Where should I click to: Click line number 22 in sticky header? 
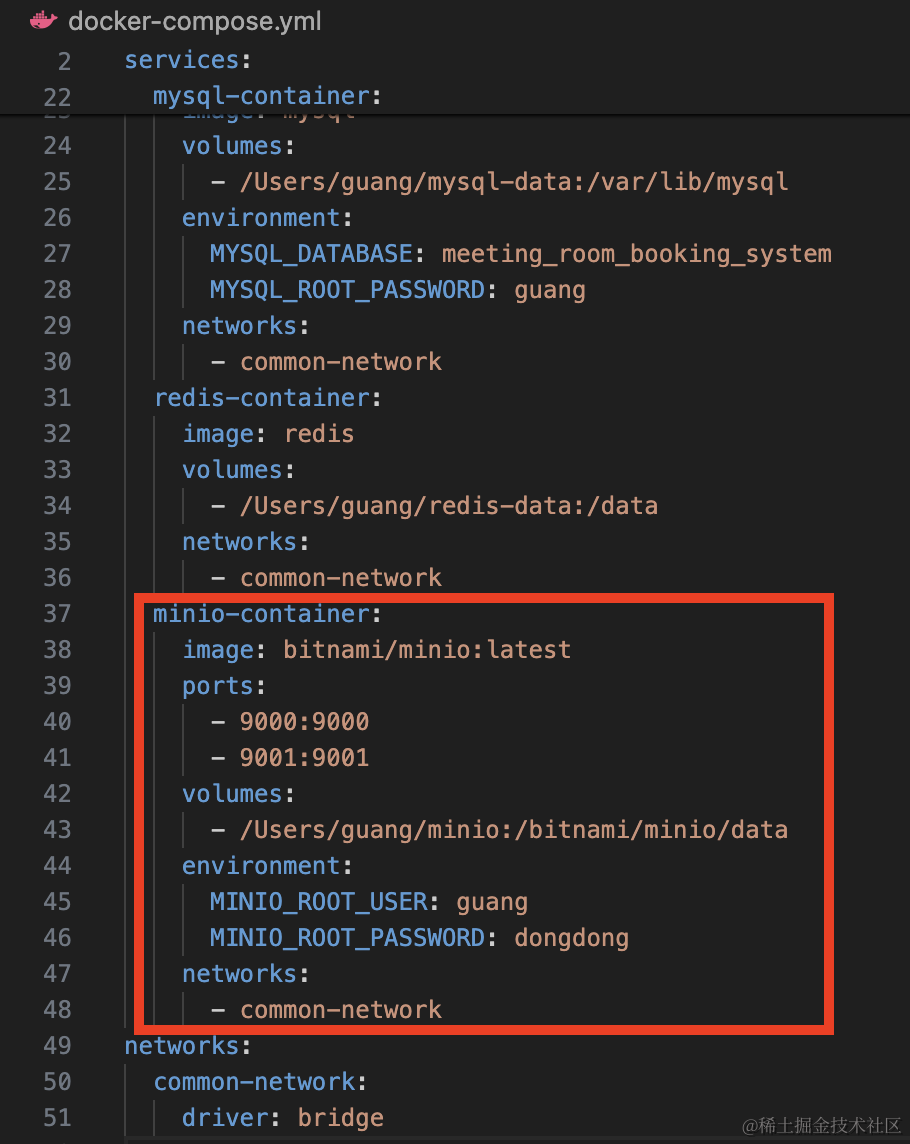coord(58,98)
